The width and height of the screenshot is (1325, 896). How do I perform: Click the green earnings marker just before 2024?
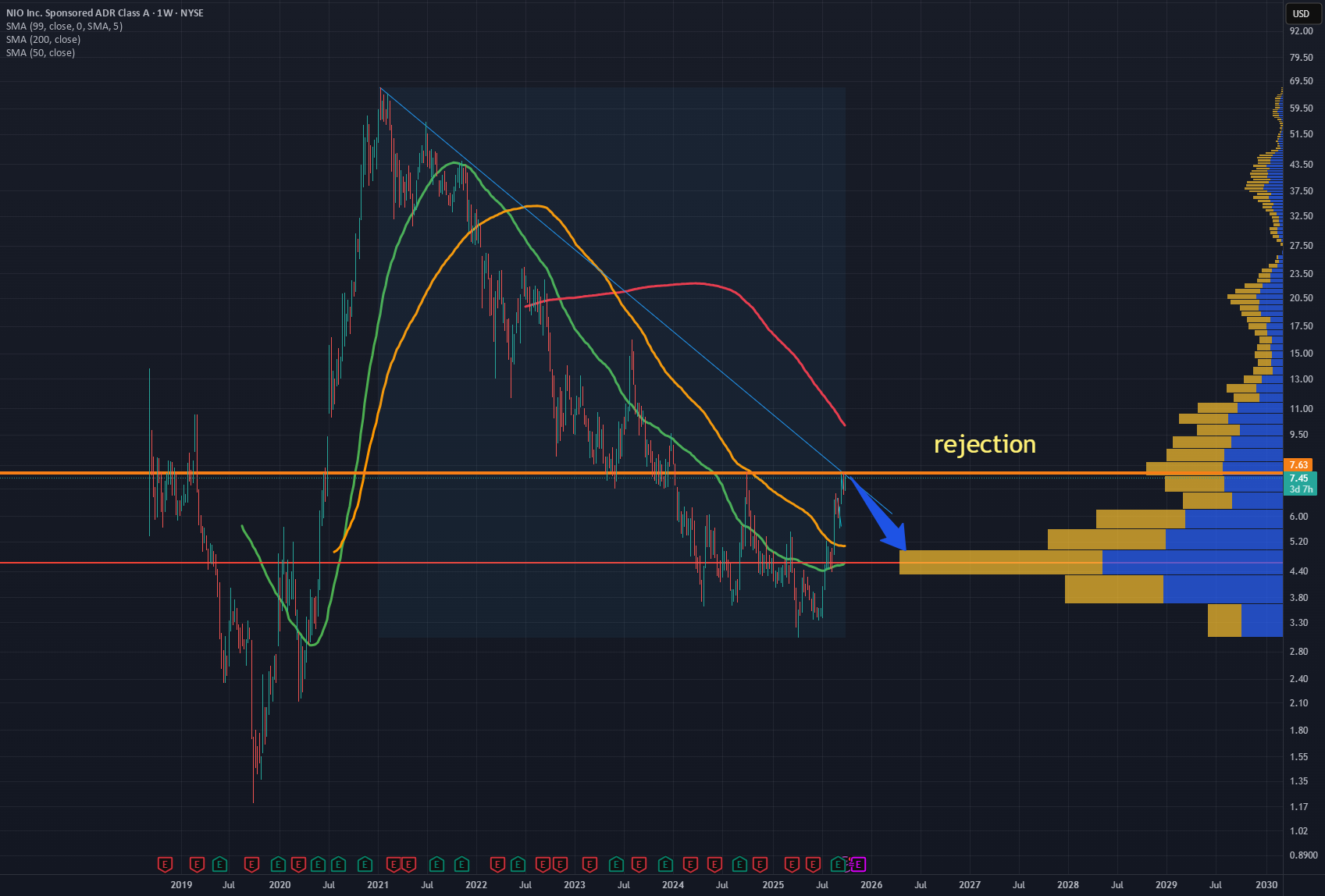coord(665,864)
